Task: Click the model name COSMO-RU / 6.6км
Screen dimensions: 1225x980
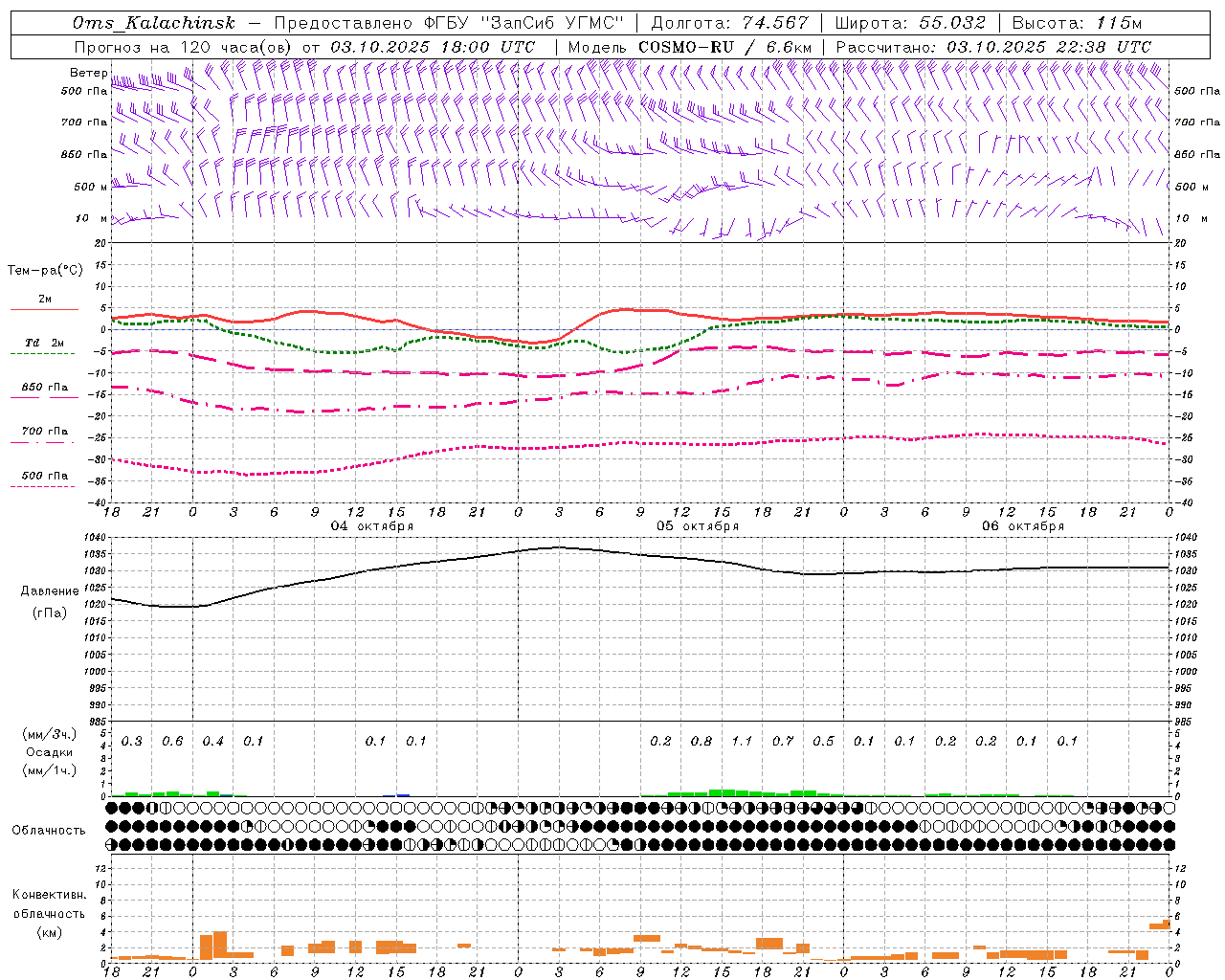Action: 725,46
